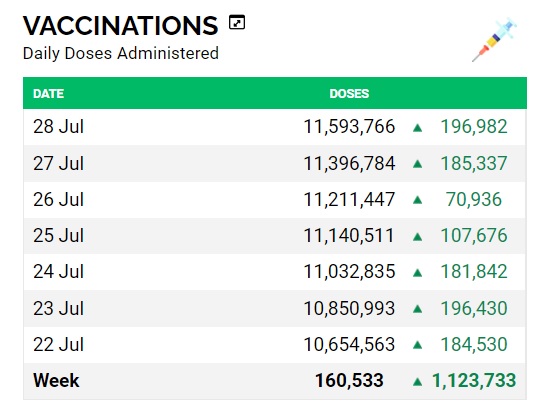Click green up arrow in 28 Jul row
Screen dimensions: 544x415
coord(418,128)
